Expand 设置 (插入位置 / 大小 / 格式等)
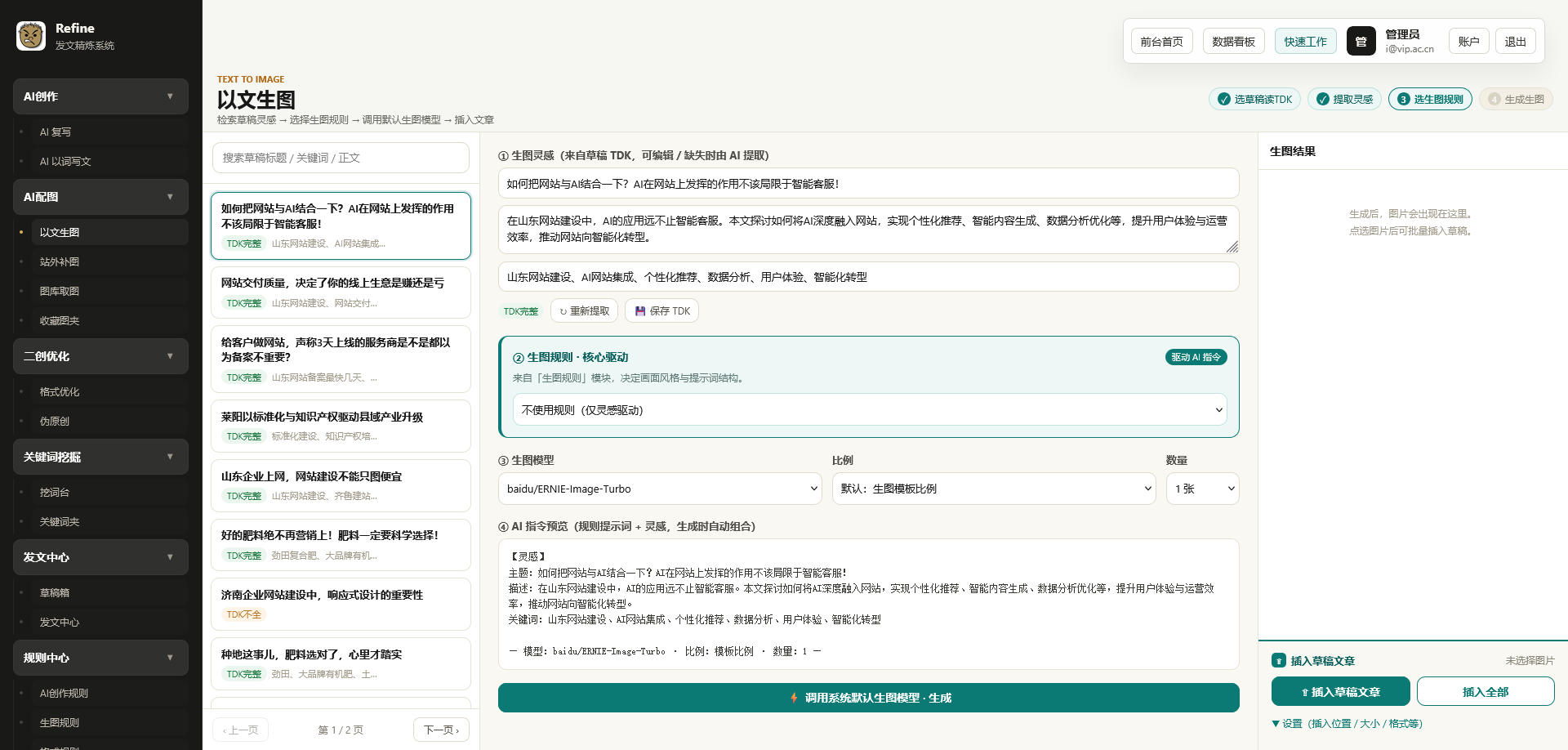1568x750 pixels. (1347, 724)
